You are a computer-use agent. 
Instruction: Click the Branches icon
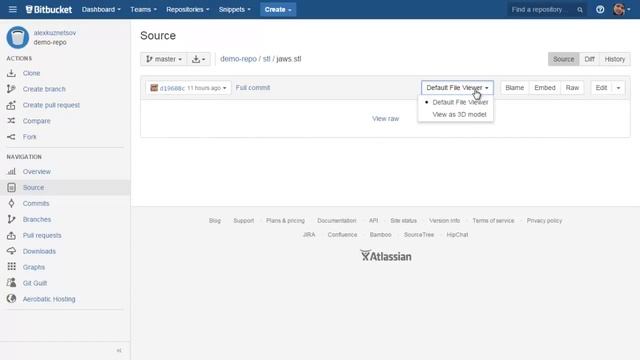11,219
